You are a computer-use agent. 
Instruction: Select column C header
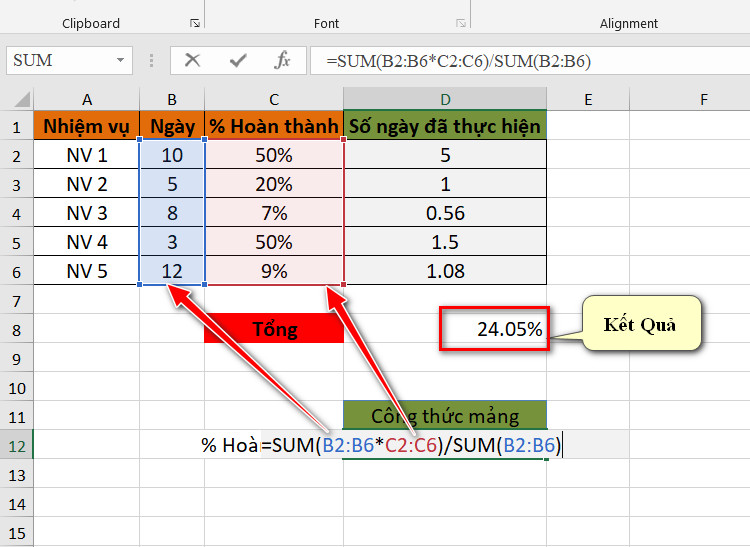[274, 99]
